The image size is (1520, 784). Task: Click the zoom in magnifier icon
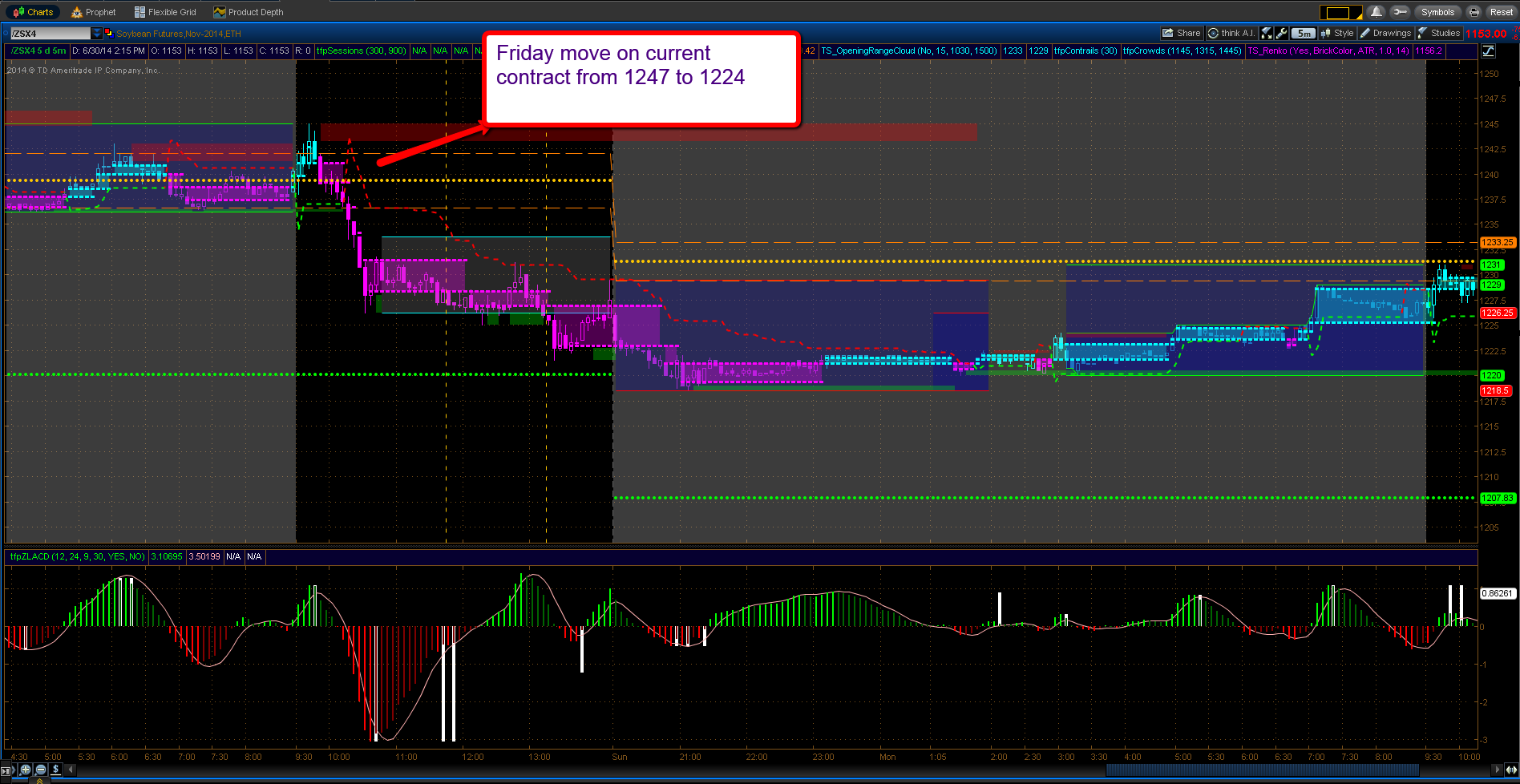click(26, 770)
